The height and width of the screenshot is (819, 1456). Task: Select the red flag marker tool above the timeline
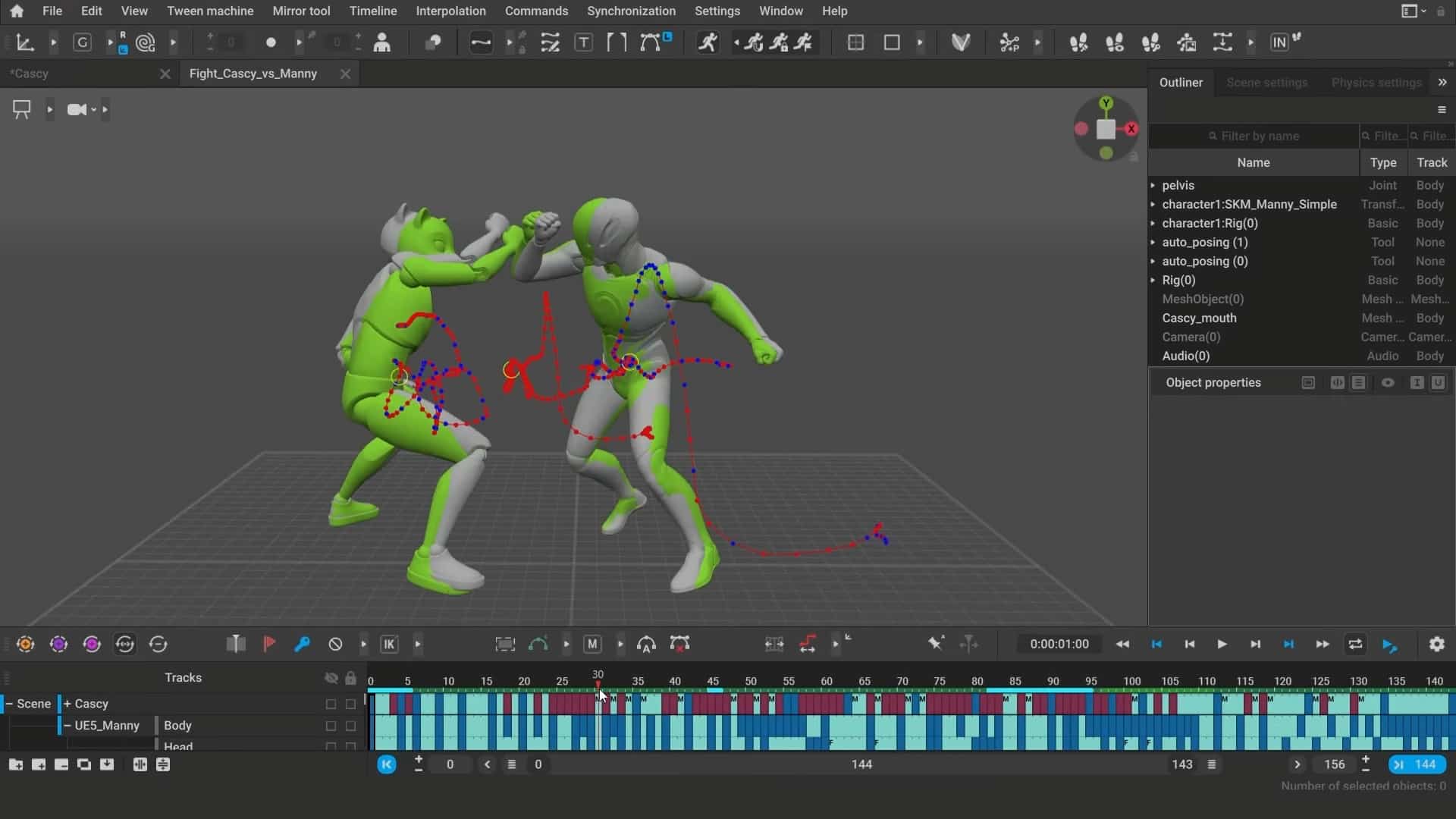pos(269,644)
